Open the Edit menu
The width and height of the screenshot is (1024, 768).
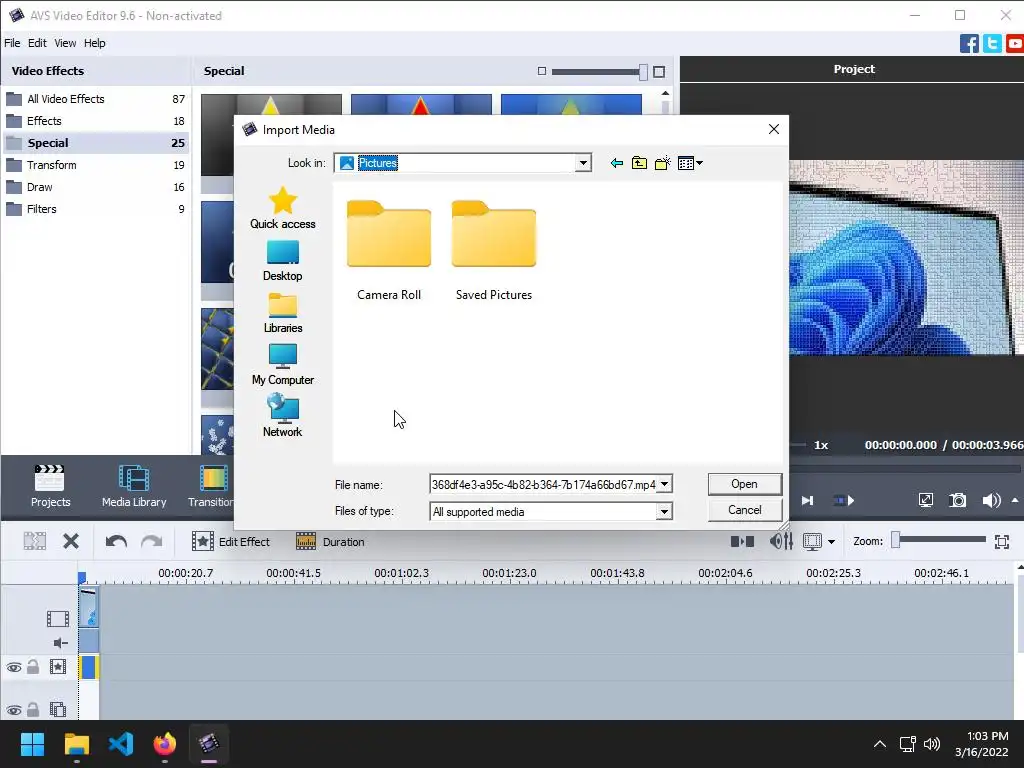click(x=37, y=43)
